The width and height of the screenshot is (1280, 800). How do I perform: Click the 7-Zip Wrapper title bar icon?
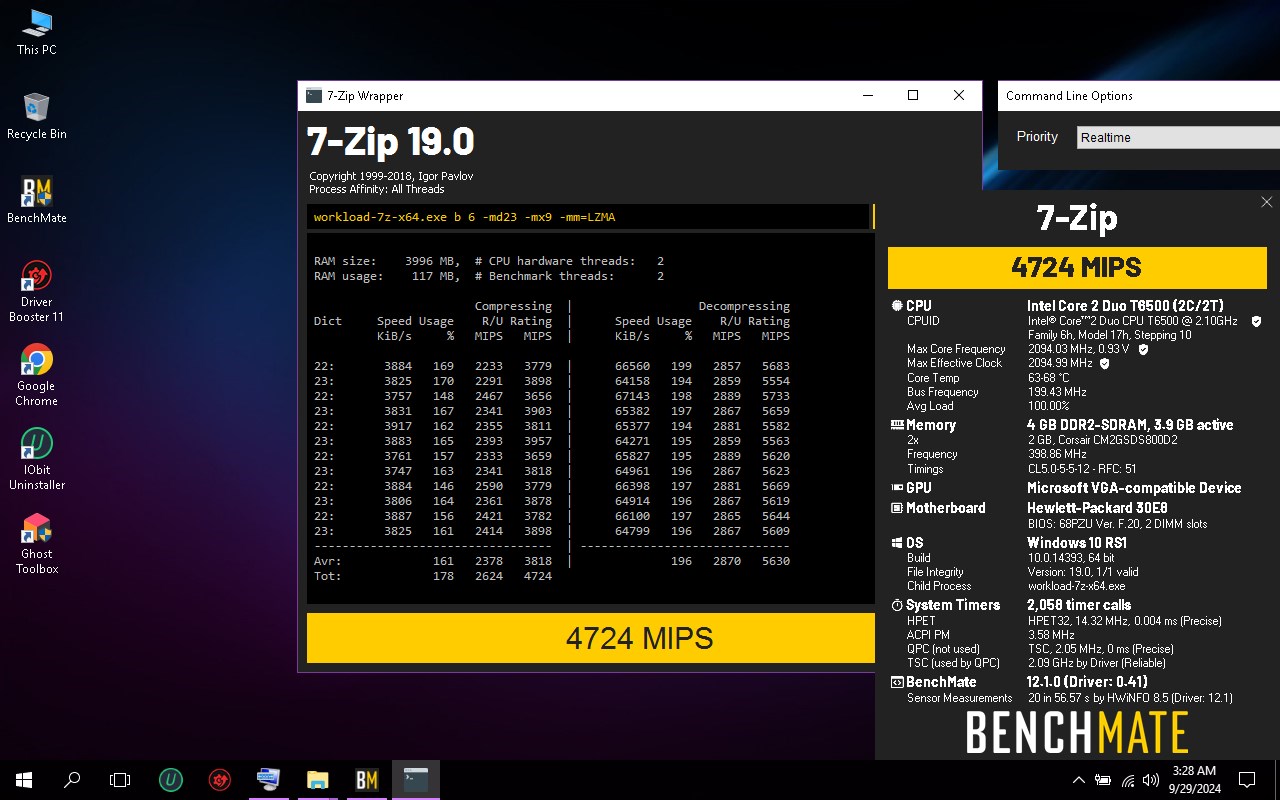coord(314,96)
